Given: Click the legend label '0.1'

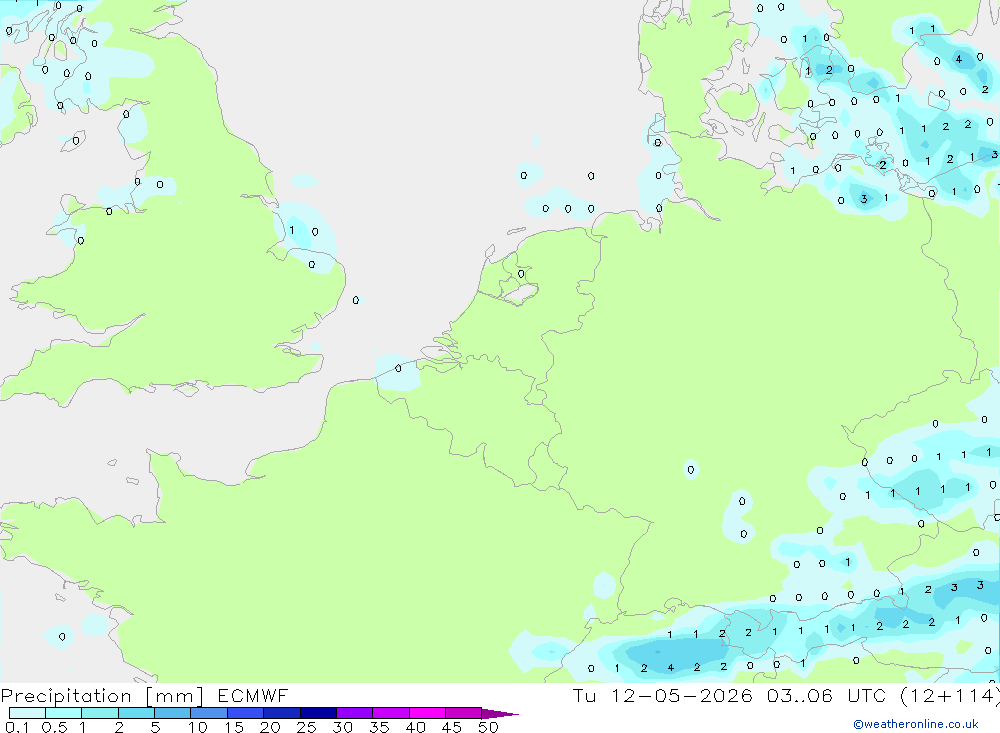Looking at the screenshot, I should tap(17, 727).
